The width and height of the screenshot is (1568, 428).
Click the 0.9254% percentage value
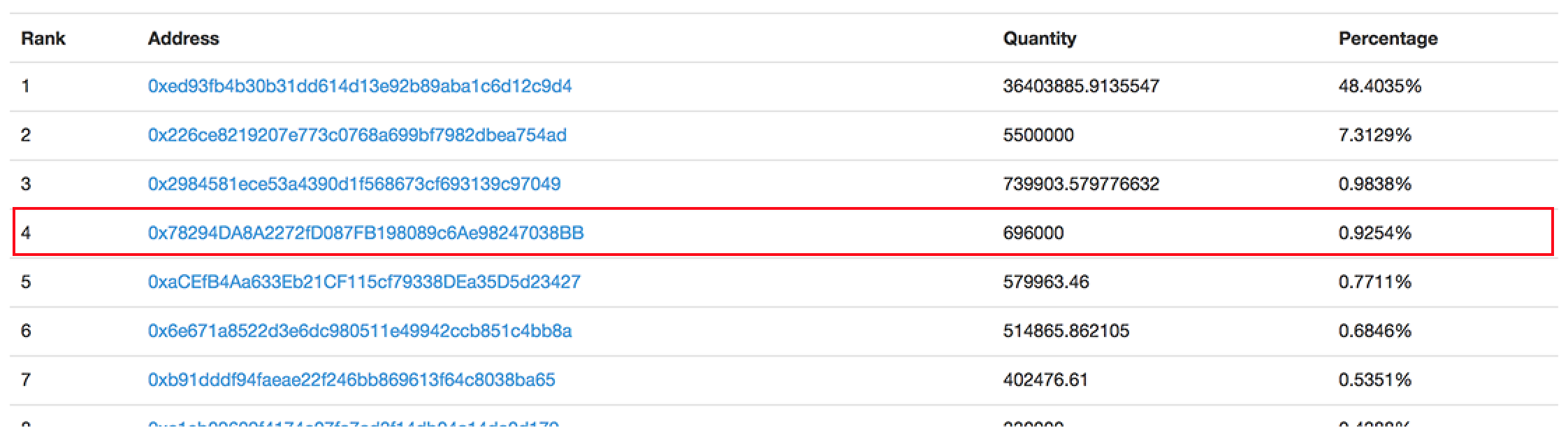tap(1374, 233)
